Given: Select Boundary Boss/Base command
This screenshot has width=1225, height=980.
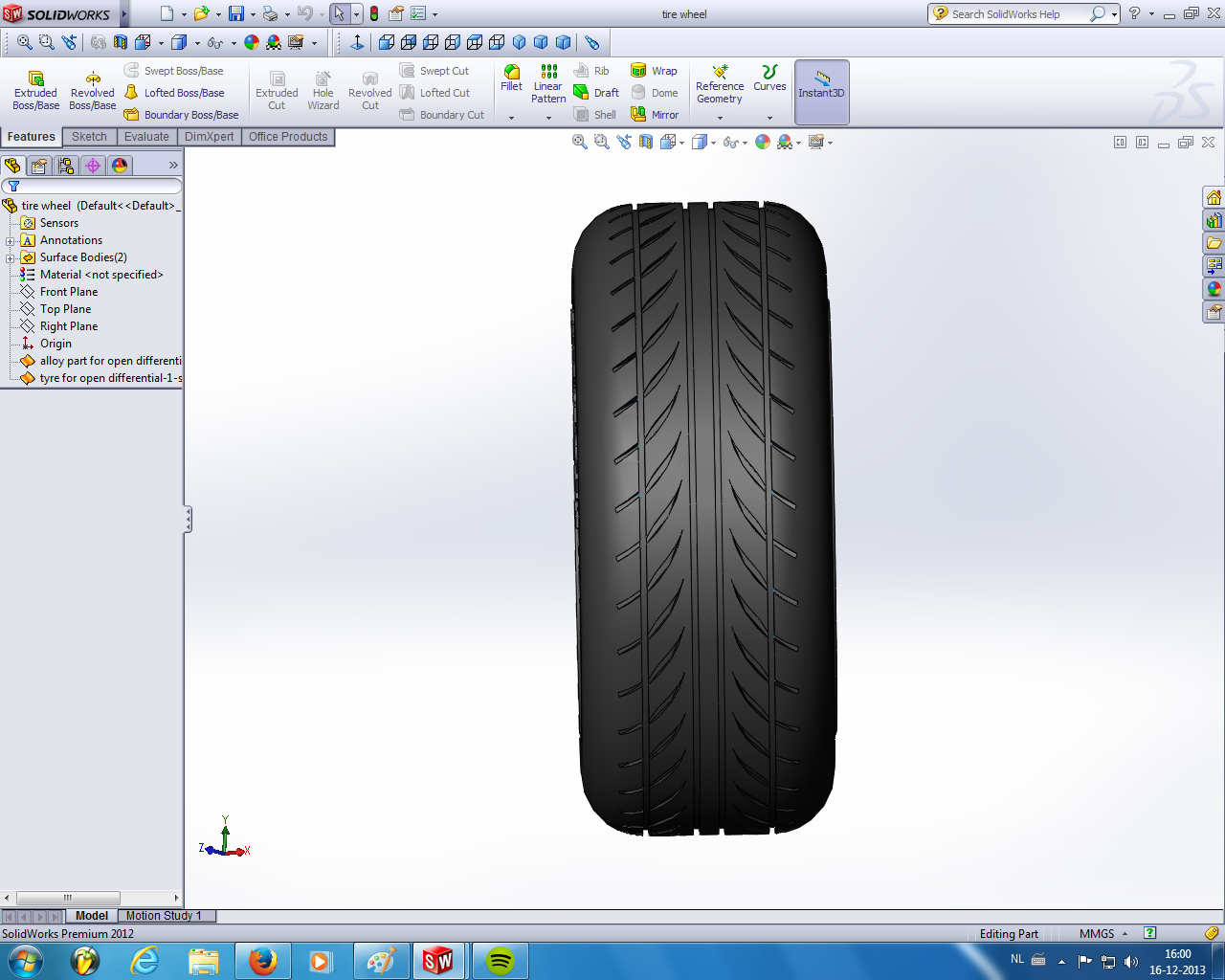Looking at the screenshot, I should 182,115.
